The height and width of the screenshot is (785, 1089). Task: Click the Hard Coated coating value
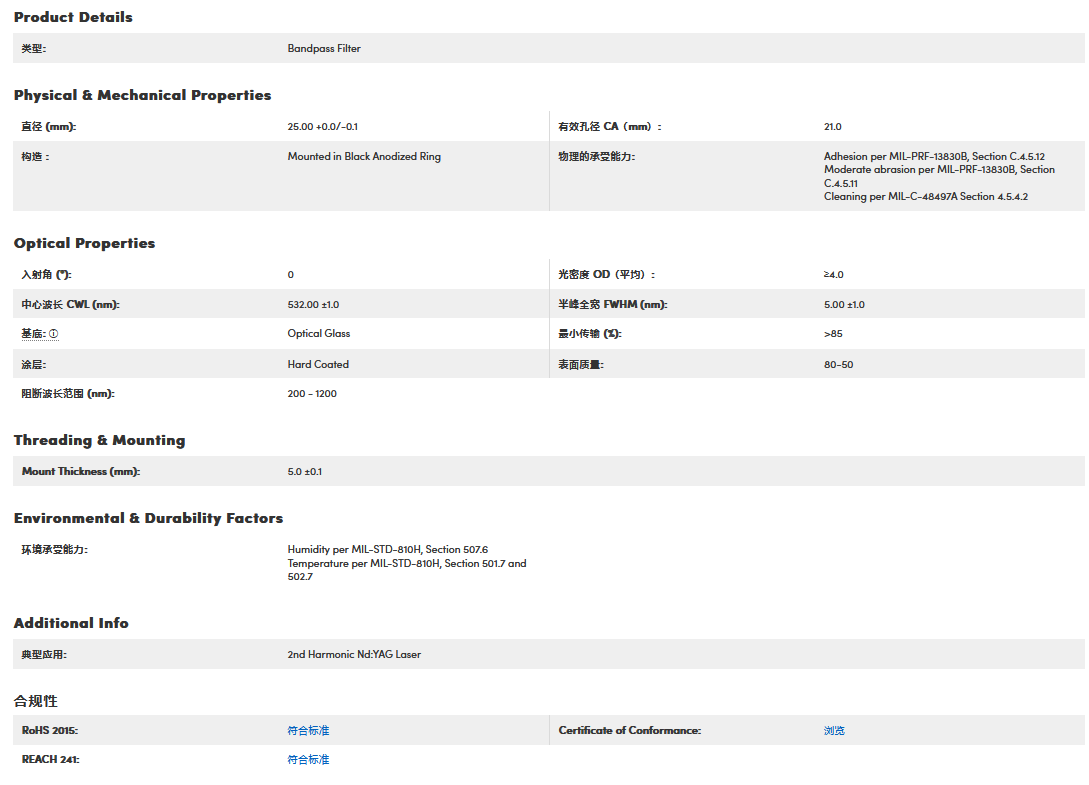(318, 364)
